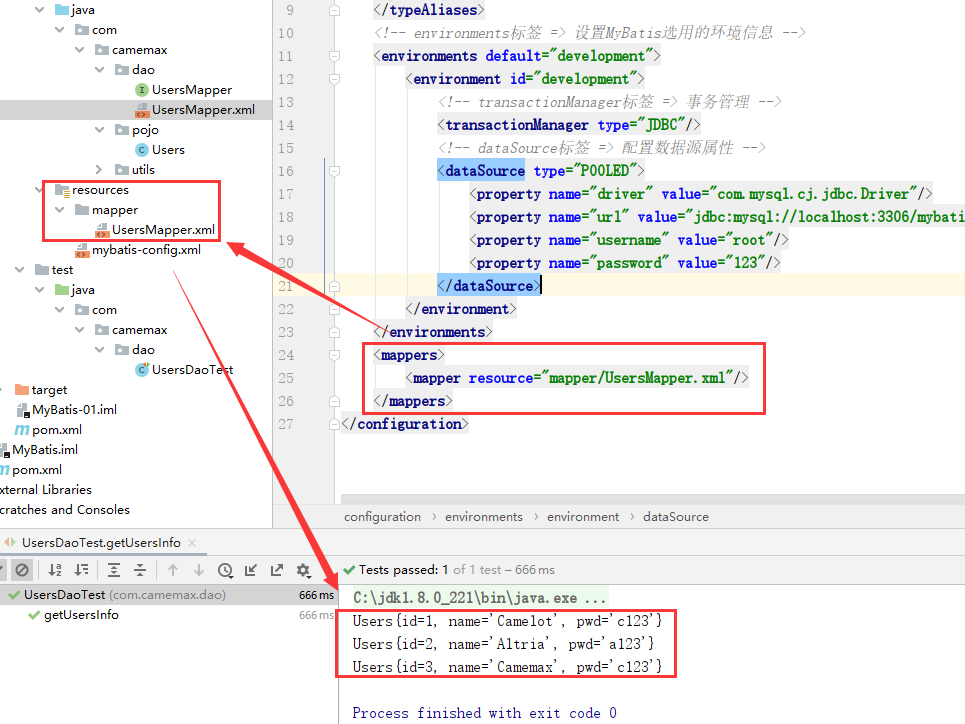This screenshot has height=724, width=965.
Task: Click the Process finished with exit code text
Action: click(484, 713)
